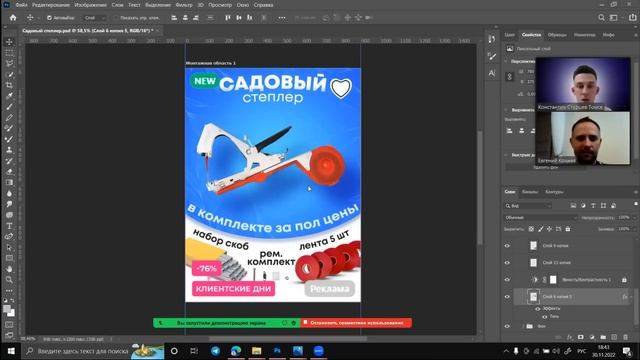The width and height of the screenshot is (640, 360).
Task: Open the layer filter Вид dropdown
Action: (528, 206)
